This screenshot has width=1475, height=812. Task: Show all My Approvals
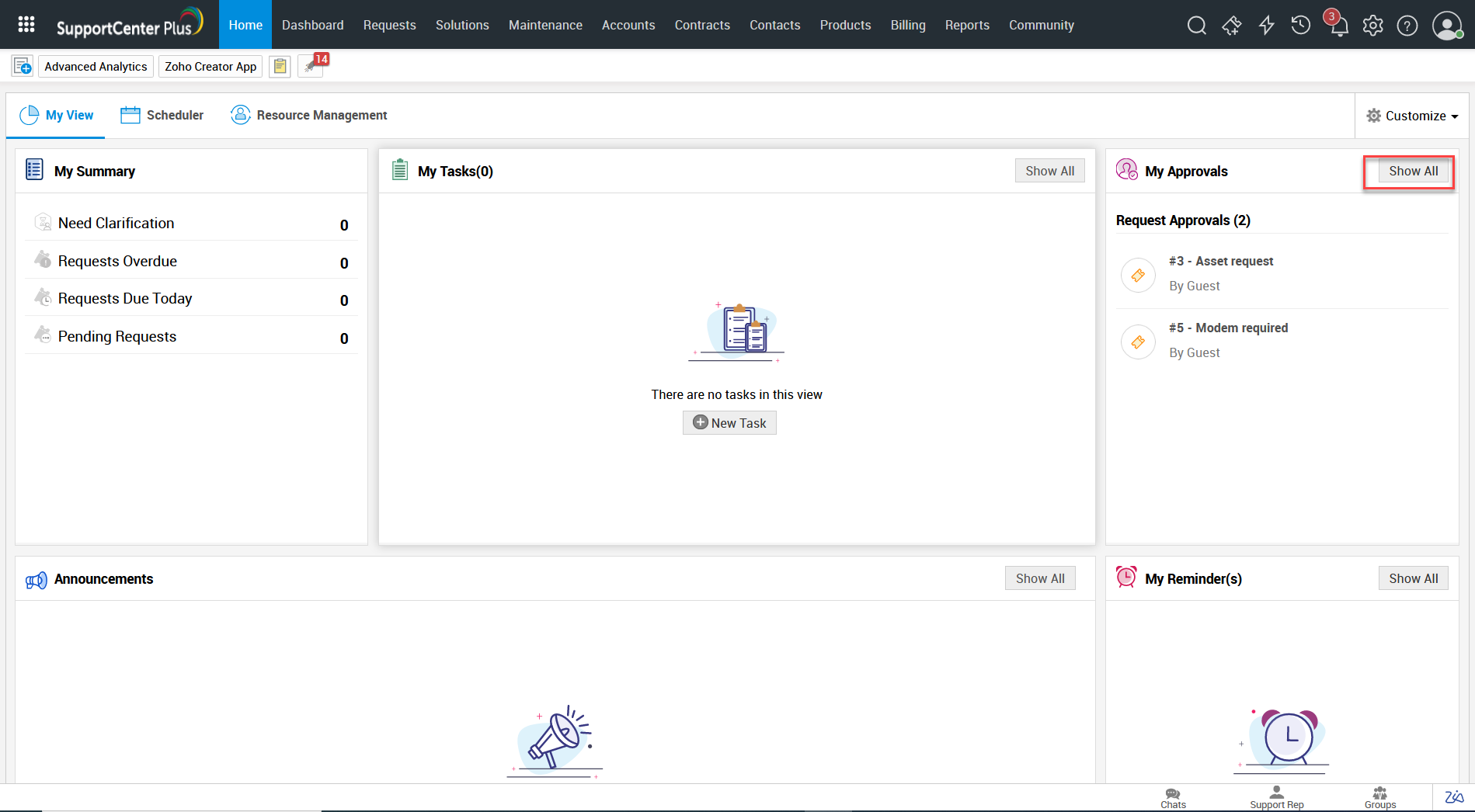(x=1413, y=171)
